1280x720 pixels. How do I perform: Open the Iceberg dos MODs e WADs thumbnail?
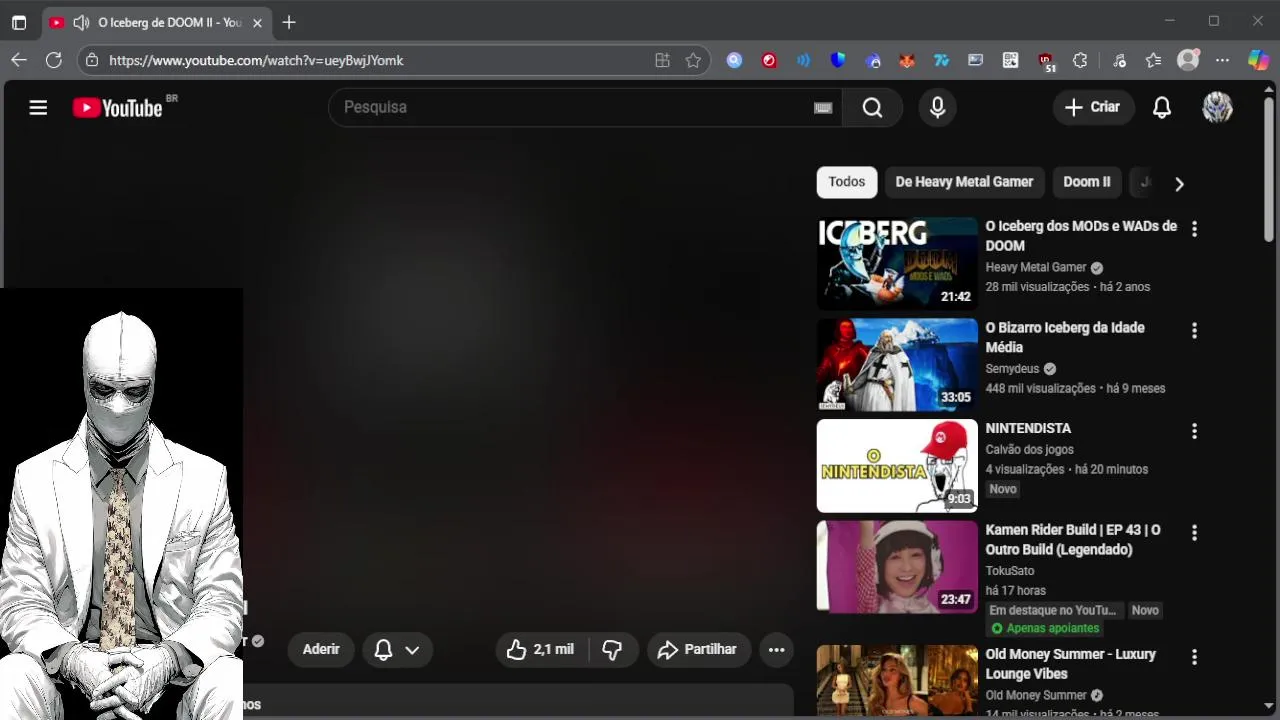tap(897, 263)
